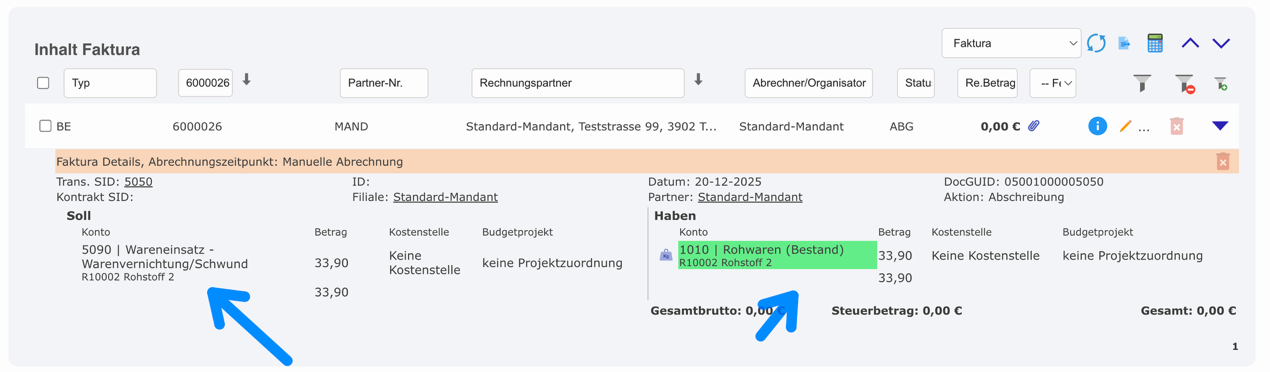
Task: Click trash icon in Faktura Details bar
Action: click(x=1223, y=161)
